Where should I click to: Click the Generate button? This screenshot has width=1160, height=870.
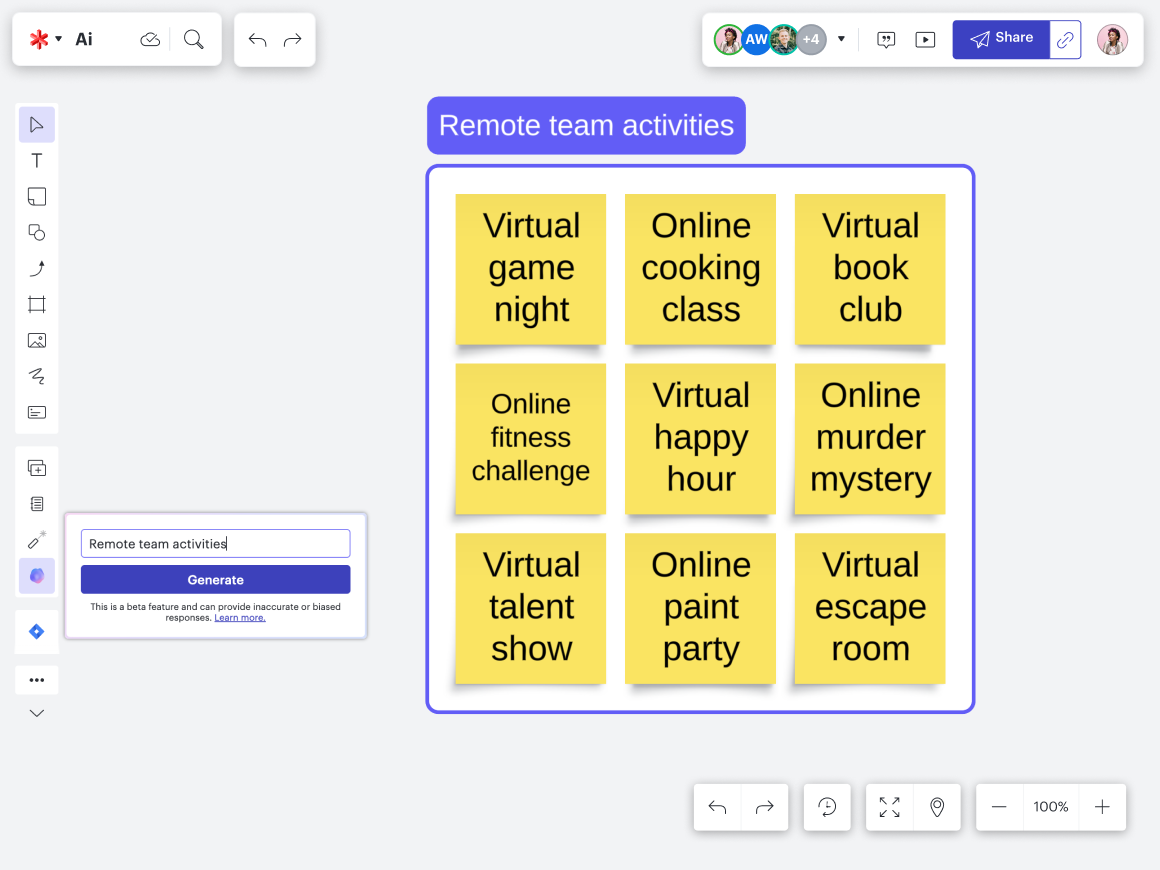[215, 580]
